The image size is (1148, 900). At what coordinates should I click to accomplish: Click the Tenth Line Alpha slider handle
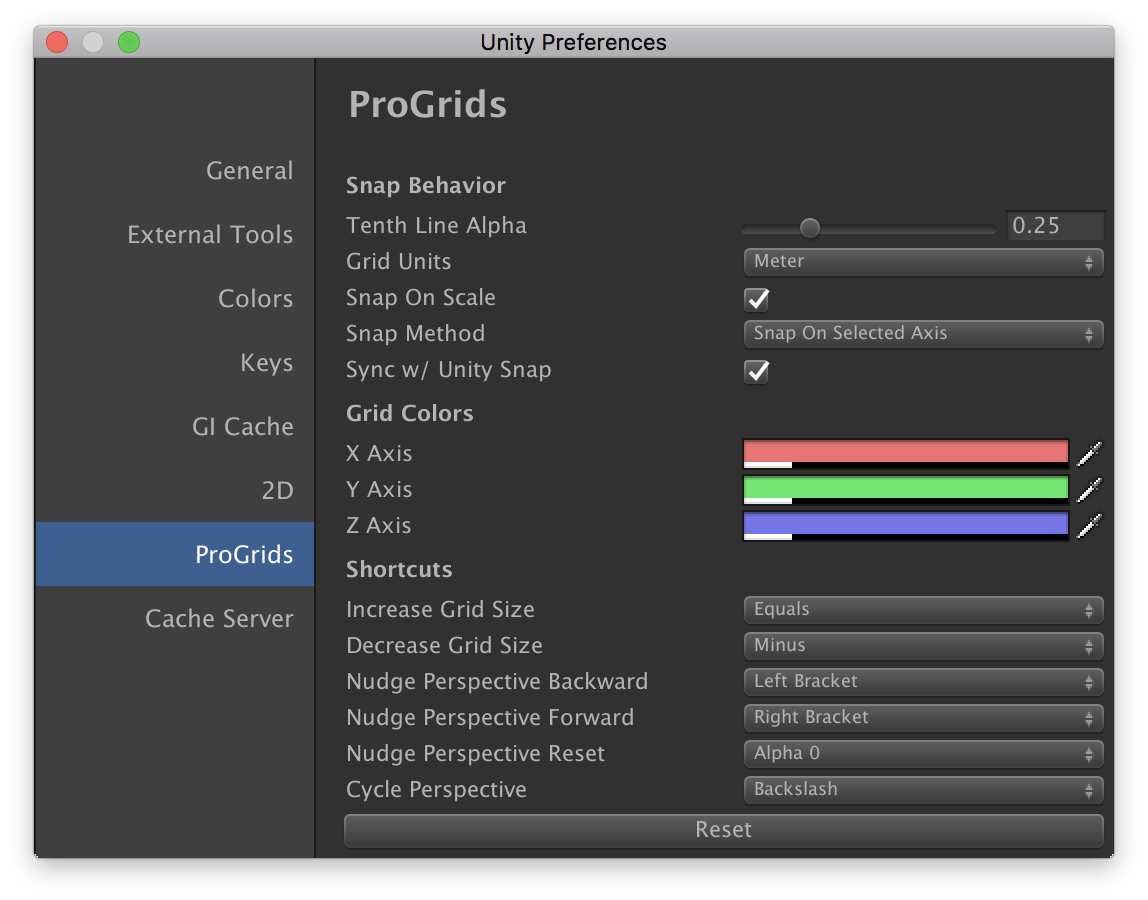(810, 228)
